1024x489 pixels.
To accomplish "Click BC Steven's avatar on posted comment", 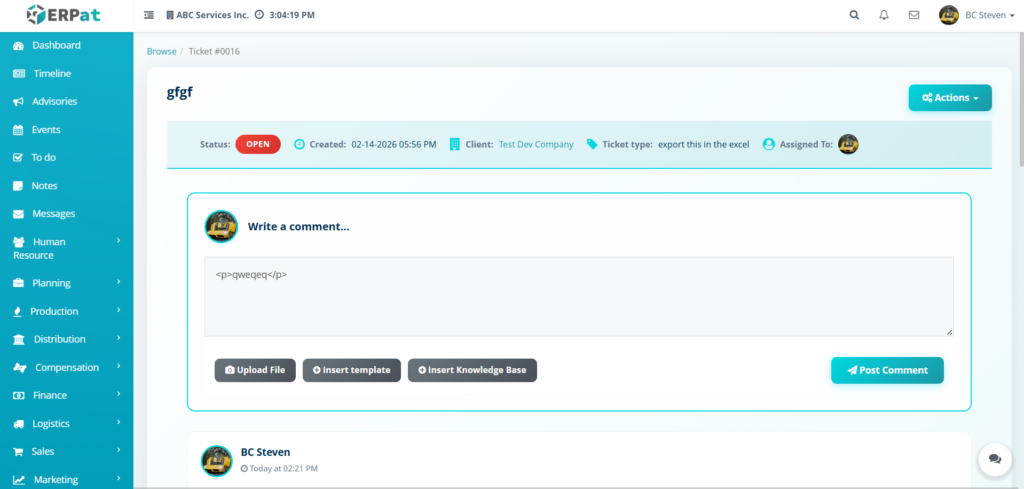I will 217,460.
